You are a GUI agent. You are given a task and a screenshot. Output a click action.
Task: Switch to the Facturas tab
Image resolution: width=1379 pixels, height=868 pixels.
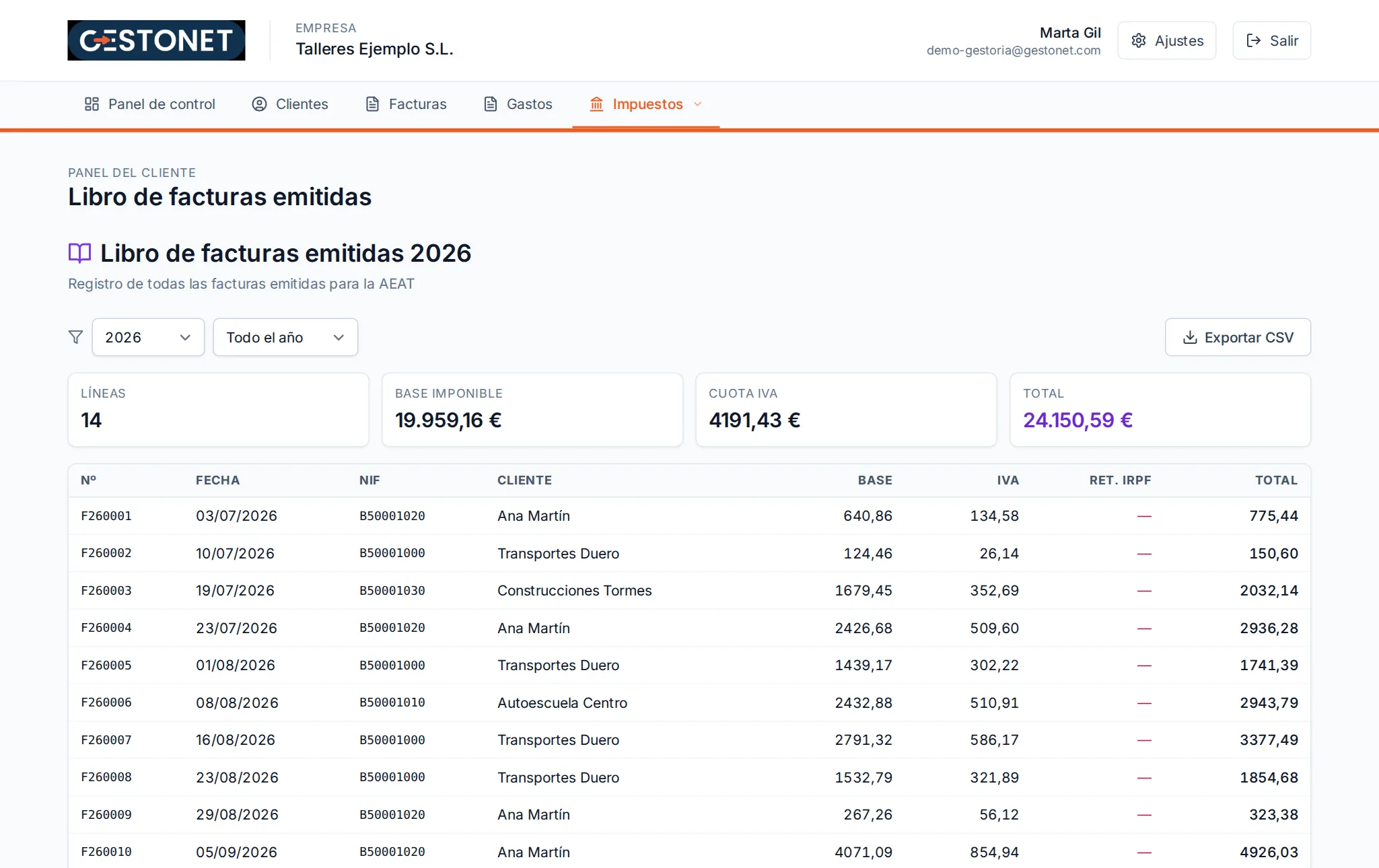[406, 104]
